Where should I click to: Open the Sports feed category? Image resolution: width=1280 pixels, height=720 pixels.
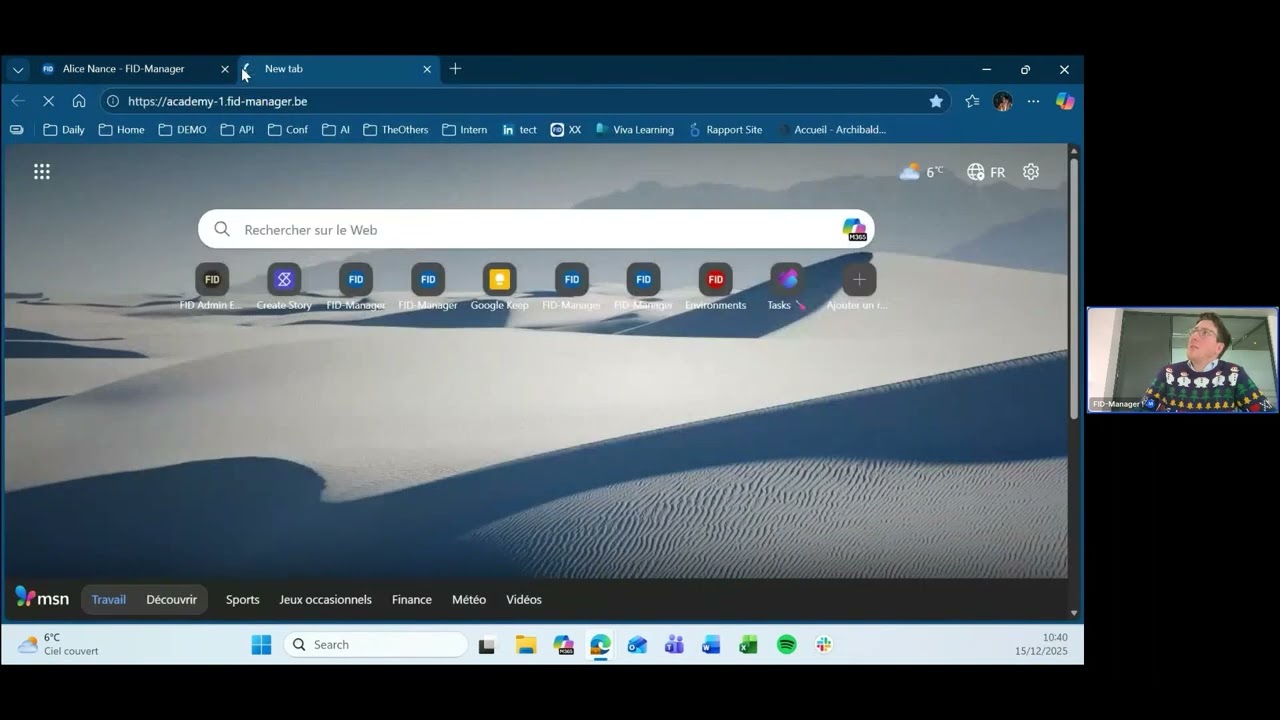tap(242, 600)
